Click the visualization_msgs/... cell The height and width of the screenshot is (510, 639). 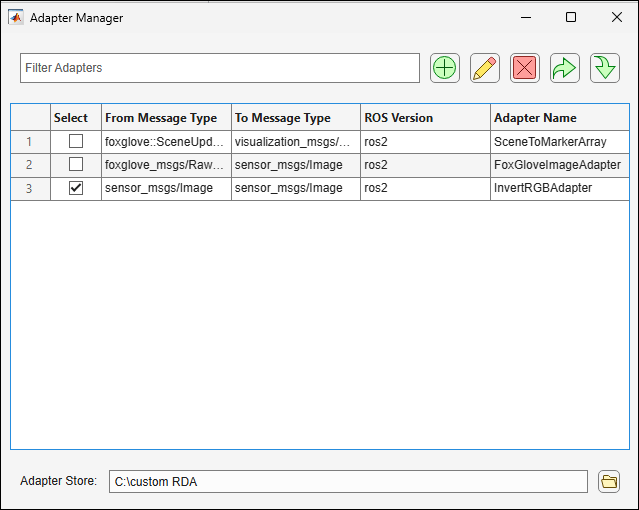point(296,141)
